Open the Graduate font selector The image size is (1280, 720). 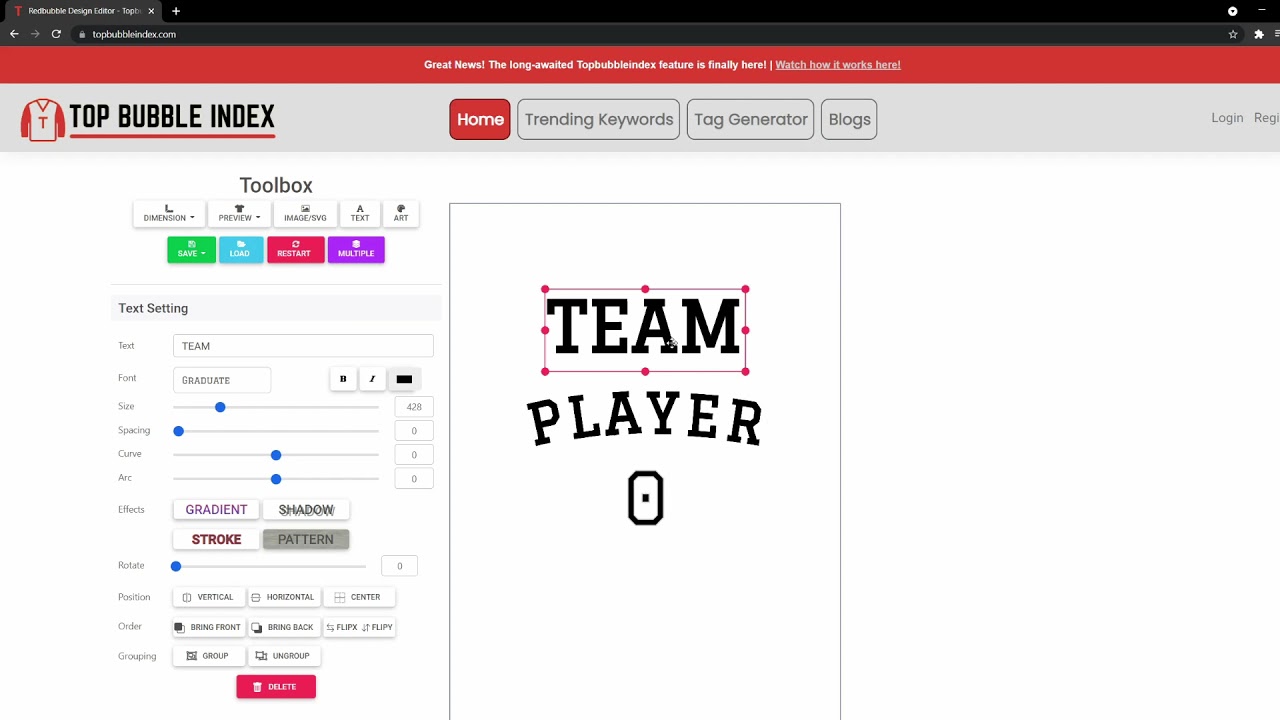click(x=221, y=380)
